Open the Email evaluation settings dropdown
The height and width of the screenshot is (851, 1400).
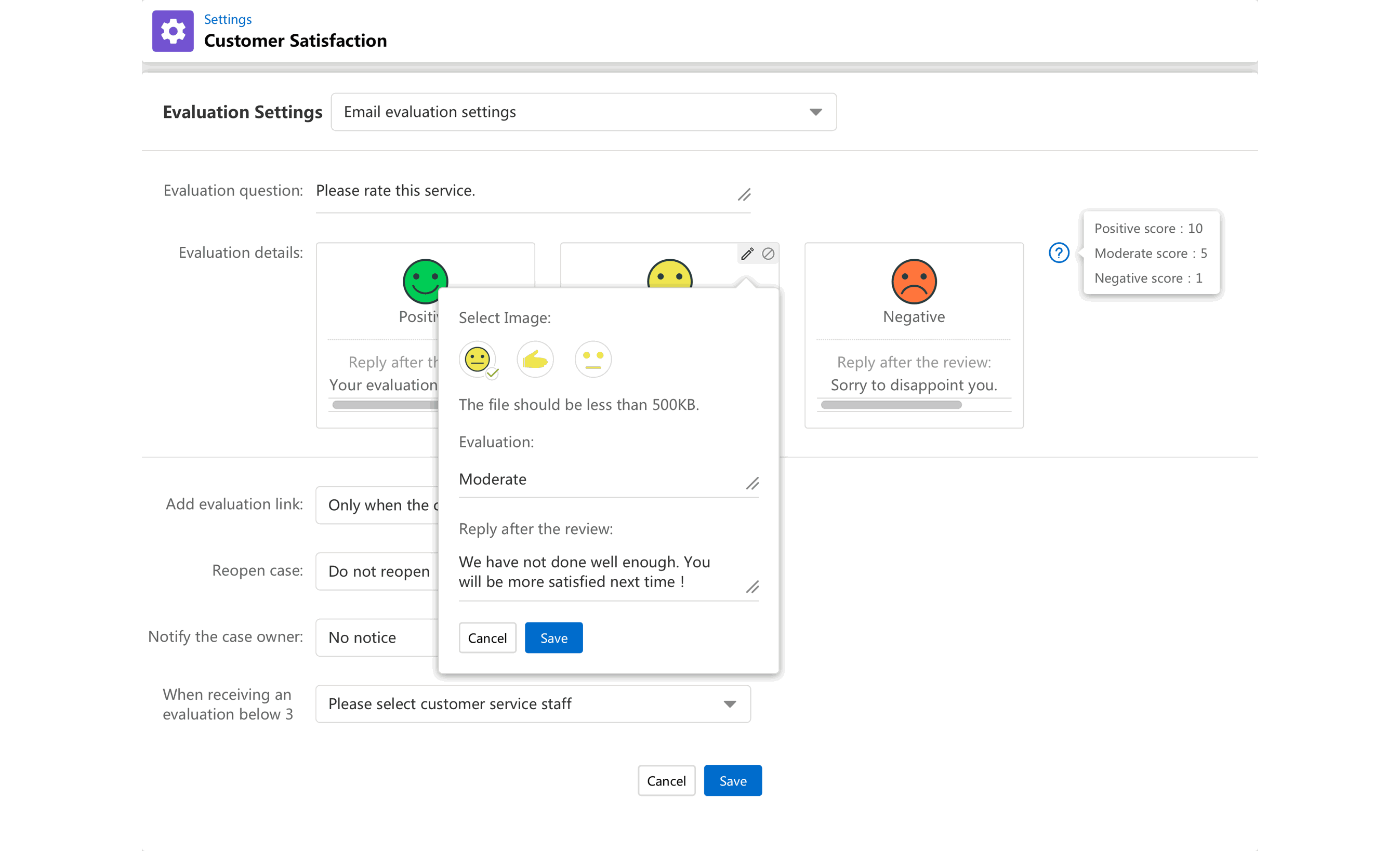point(584,112)
